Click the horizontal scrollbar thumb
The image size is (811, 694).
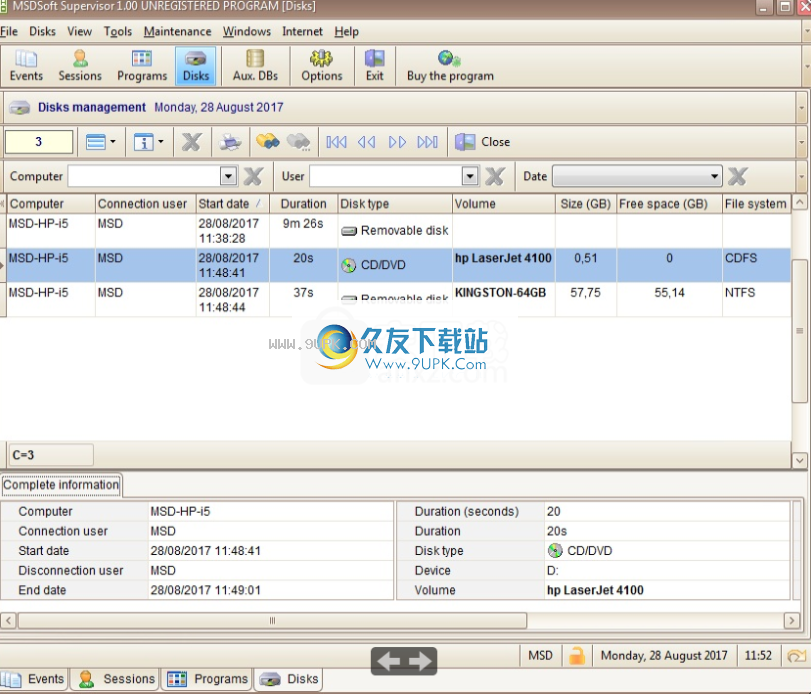273,620
